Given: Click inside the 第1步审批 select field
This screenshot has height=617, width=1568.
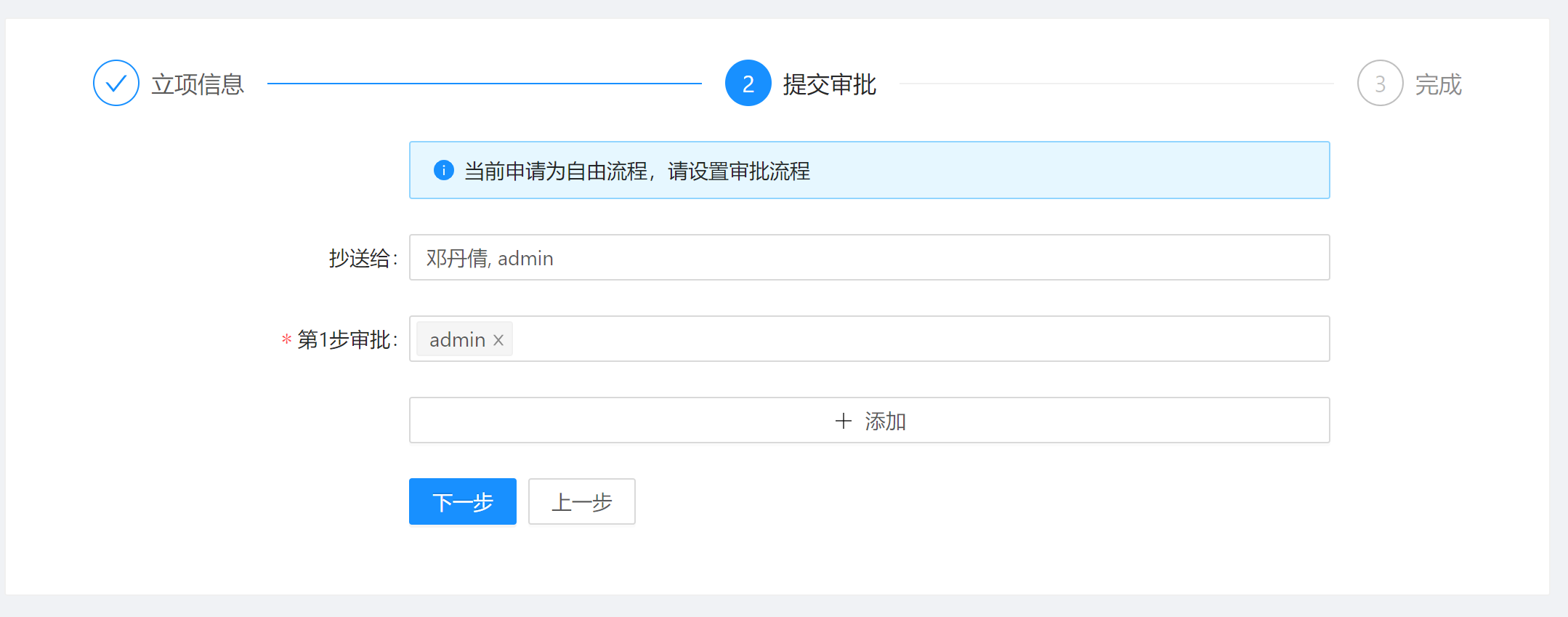Looking at the screenshot, I should pyautogui.click(x=870, y=339).
